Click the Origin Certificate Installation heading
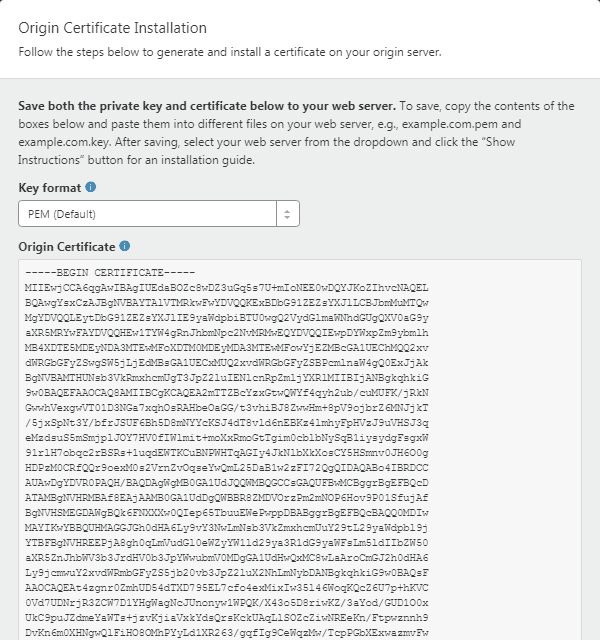 (x=112, y=28)
